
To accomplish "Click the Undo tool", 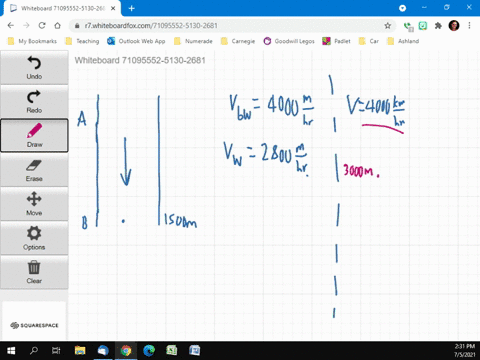I will pos(34,67).
